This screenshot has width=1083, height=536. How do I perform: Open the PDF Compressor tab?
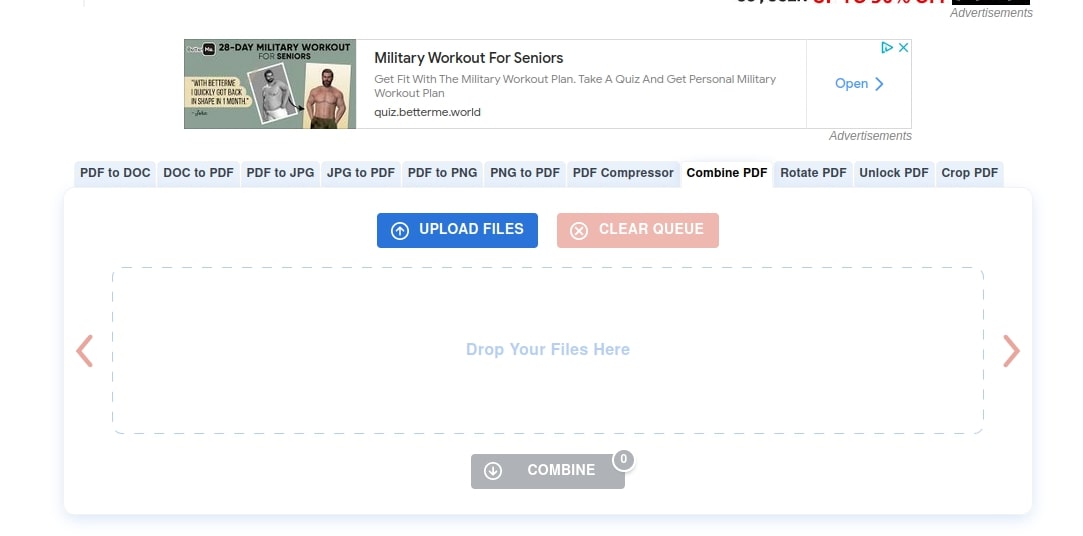(x=623, y=173)
